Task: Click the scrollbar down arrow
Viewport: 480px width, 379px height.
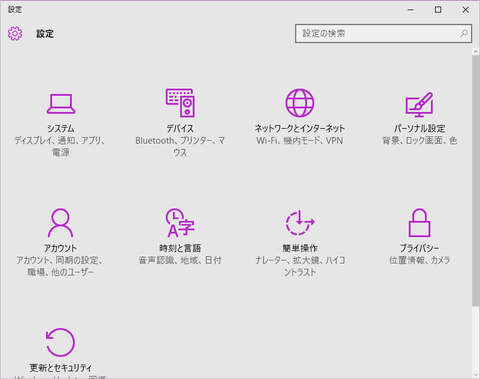Action: [476, 375]
